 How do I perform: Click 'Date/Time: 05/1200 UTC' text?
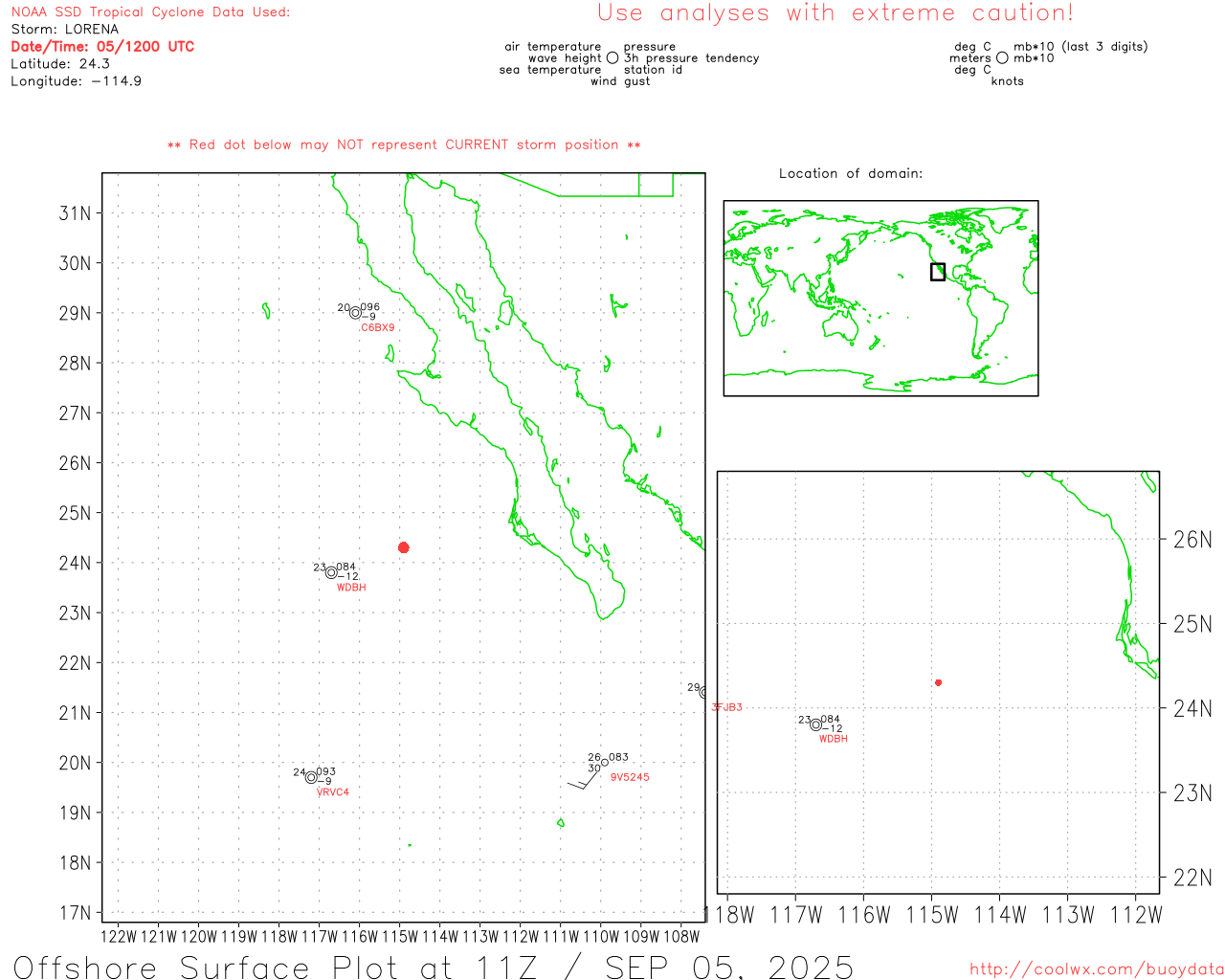102,47
